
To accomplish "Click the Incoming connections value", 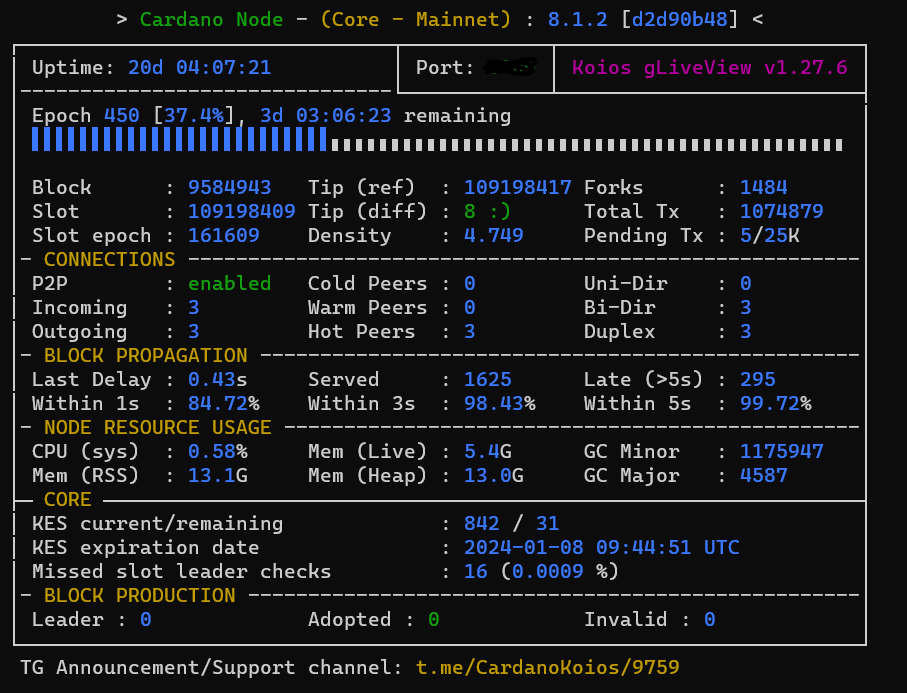I will (x=194, y=308).
